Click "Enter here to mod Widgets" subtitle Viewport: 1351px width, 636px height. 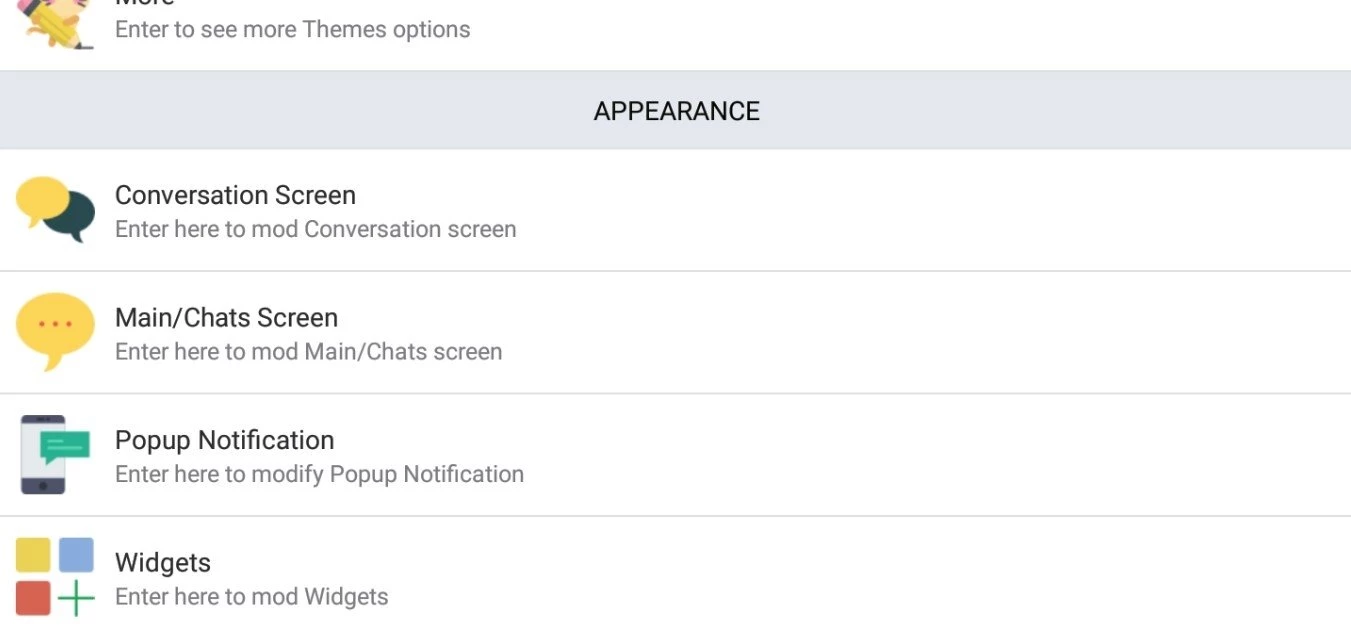(251, 597)
